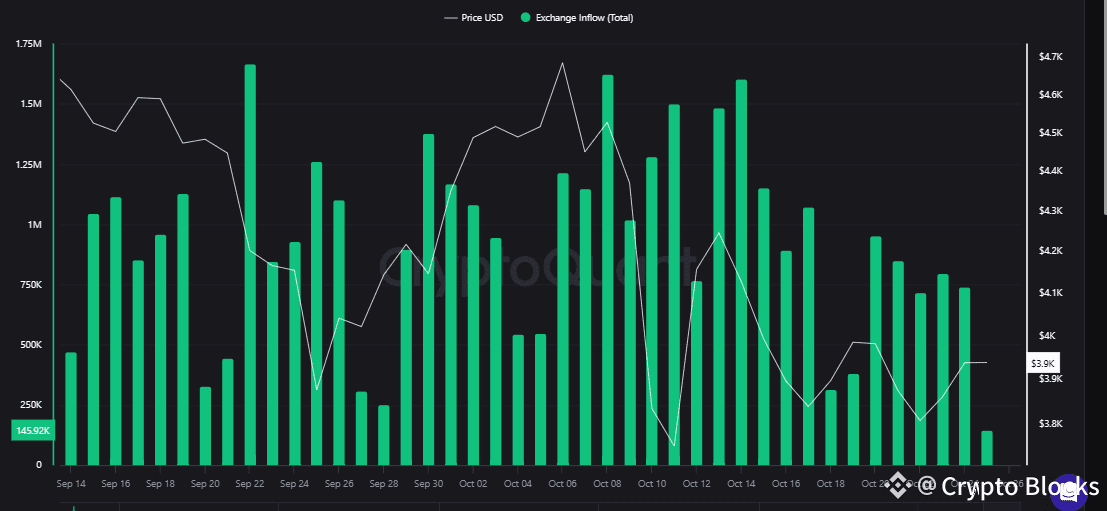
Task: Click the Sep 18 date label
Action: [x=160, y=484]
